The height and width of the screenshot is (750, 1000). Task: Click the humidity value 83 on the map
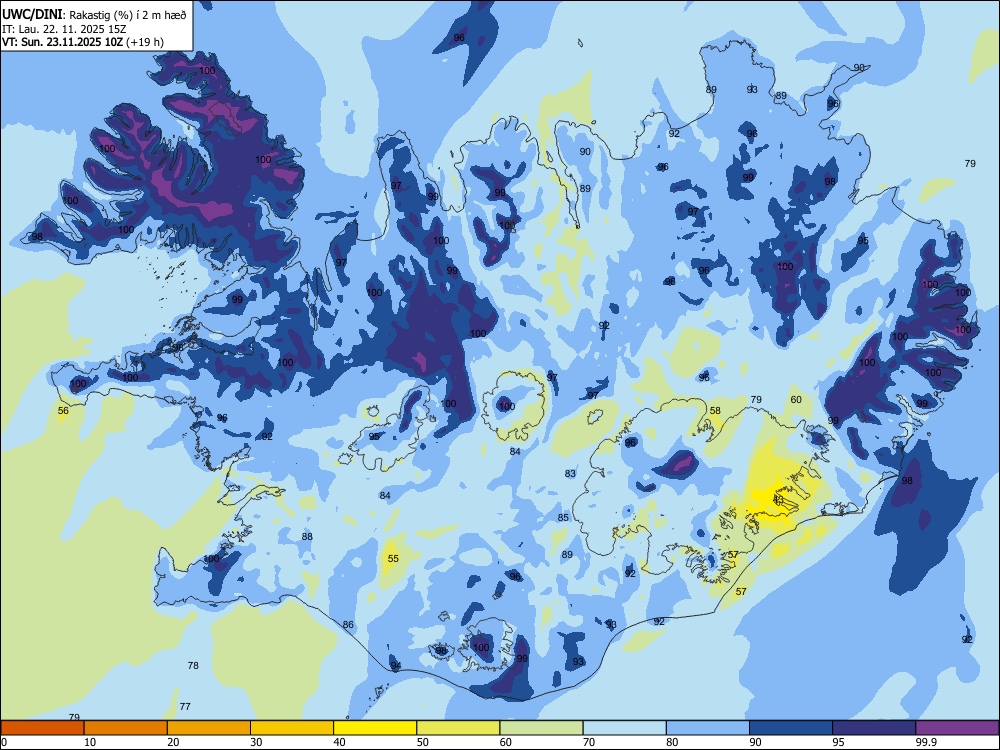pyautogui.click(x=570, y=473)
